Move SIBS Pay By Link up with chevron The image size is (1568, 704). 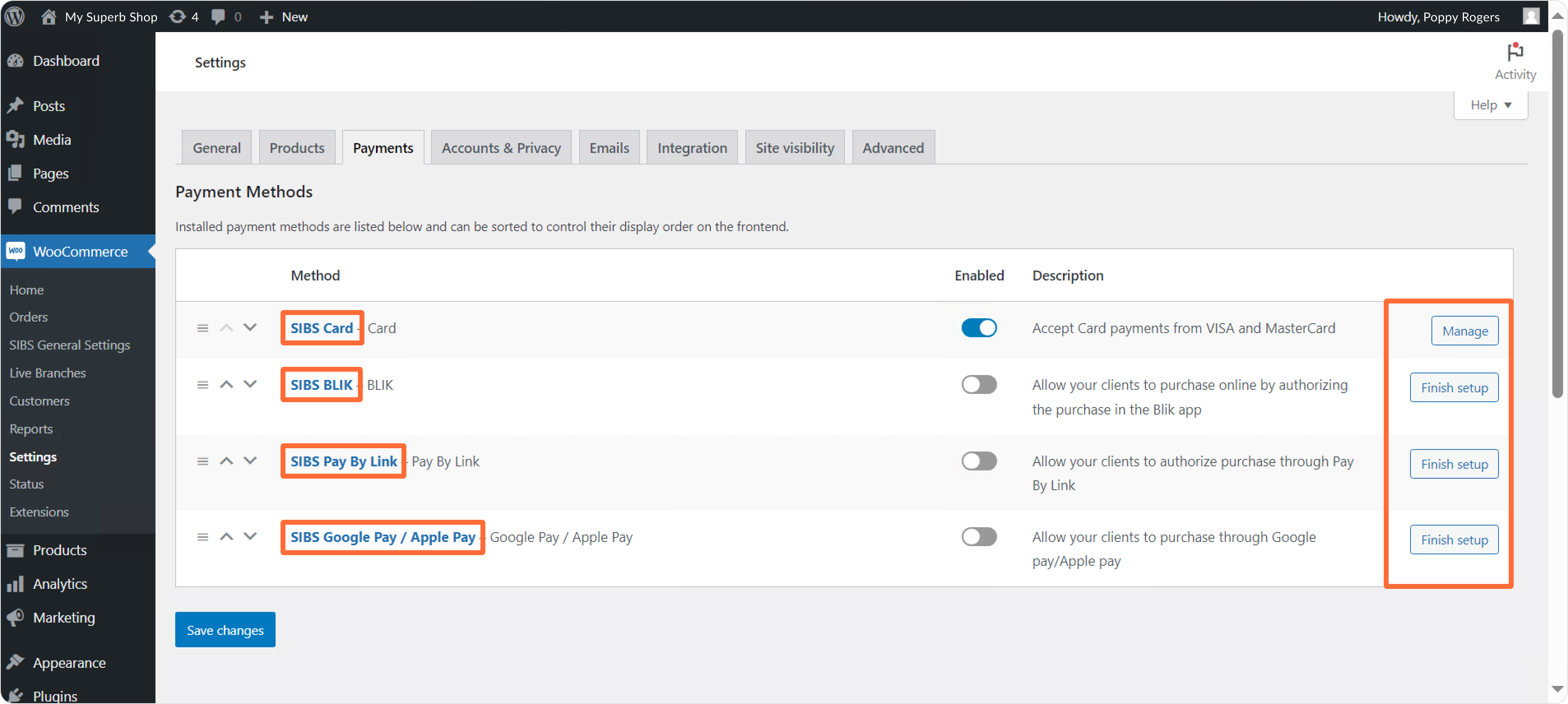click(226, 461)
